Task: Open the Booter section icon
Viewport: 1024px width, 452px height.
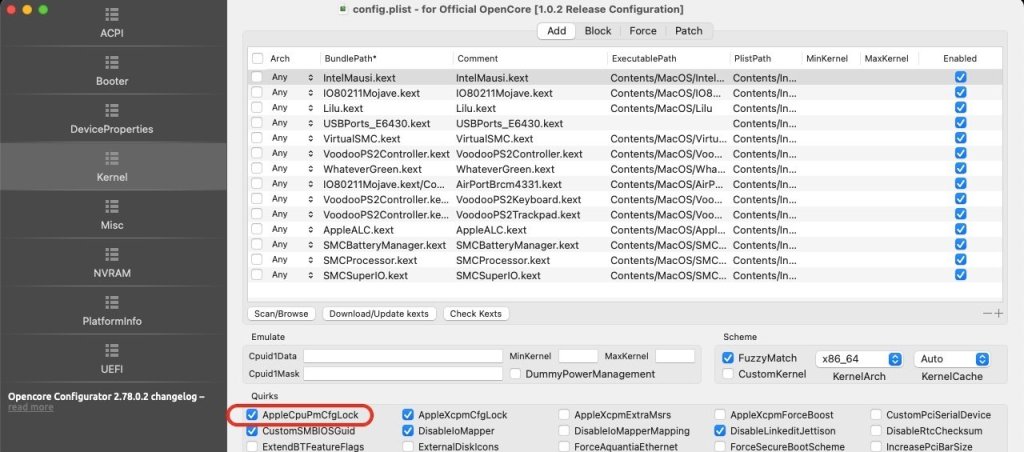Action: (x=112, y=62)
